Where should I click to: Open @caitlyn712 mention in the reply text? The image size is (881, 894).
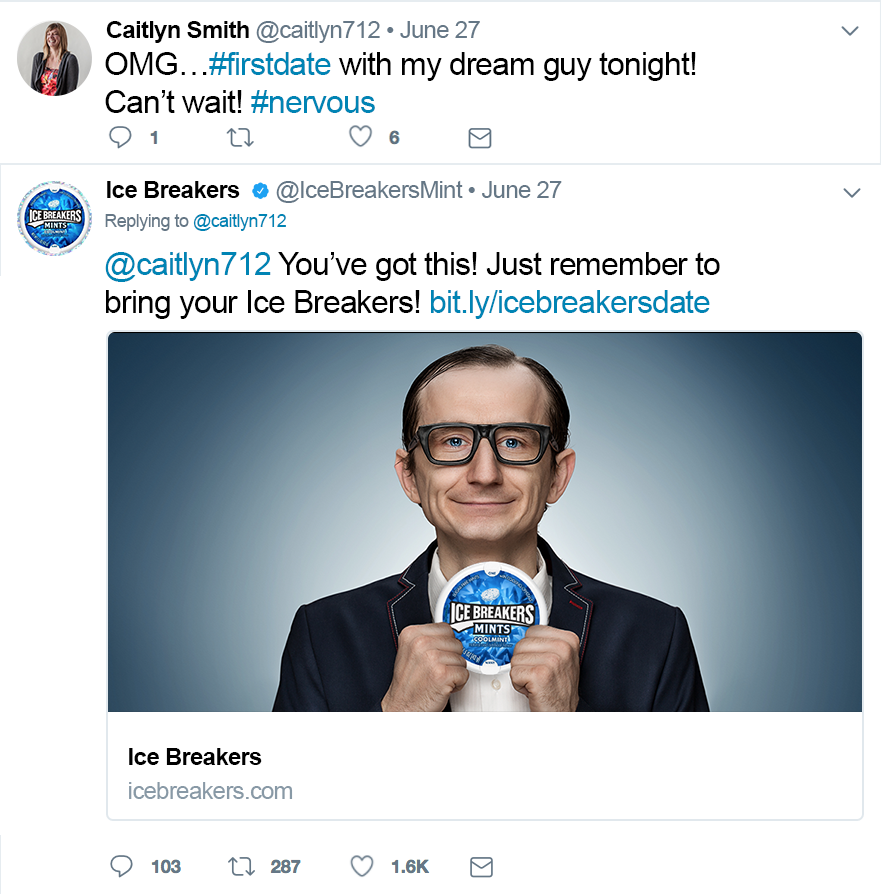[188, 265]
